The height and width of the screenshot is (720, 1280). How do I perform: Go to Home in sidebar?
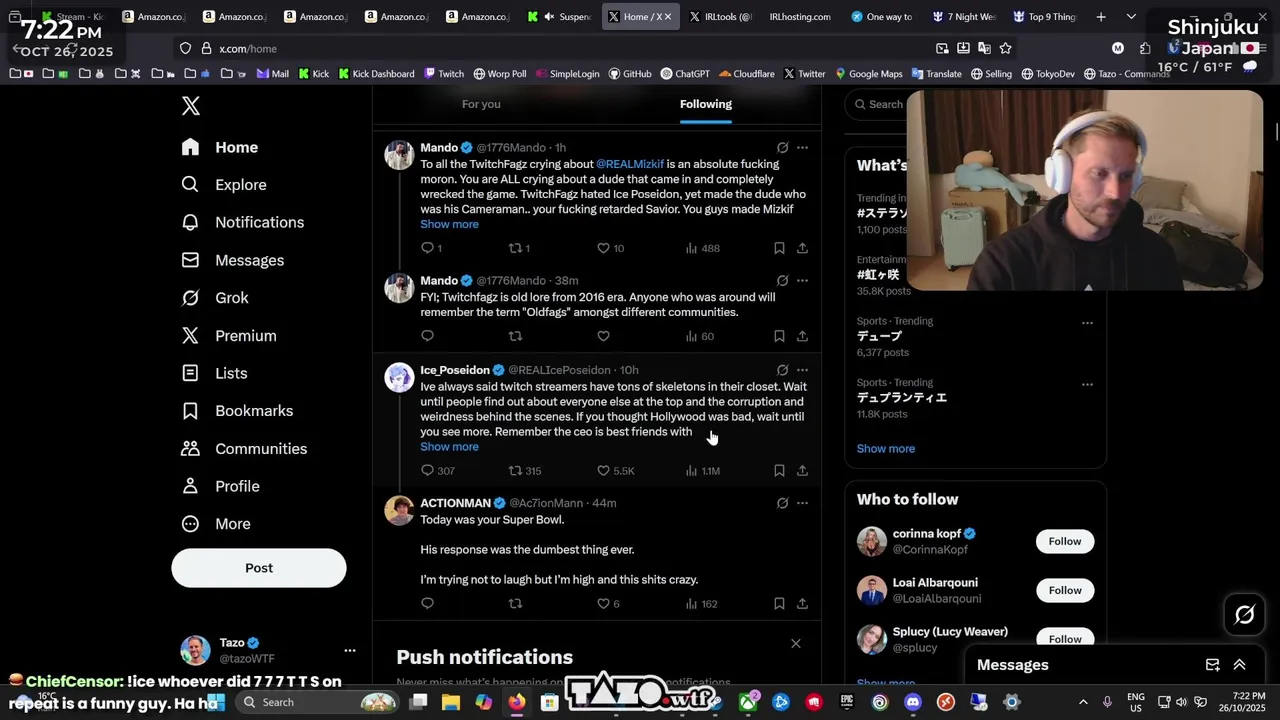(x=220, y=147)
